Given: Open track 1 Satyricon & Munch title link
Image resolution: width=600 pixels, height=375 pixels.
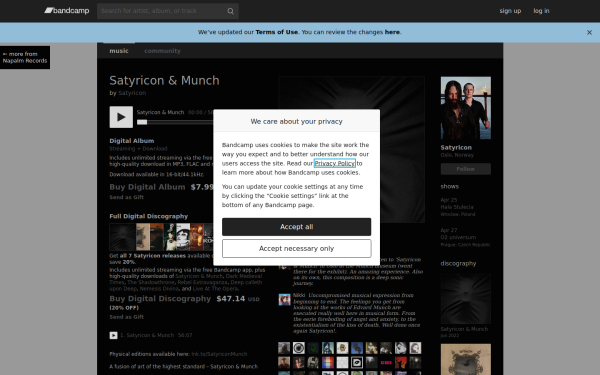Looking at the screenshot, I should coord(150,335).
